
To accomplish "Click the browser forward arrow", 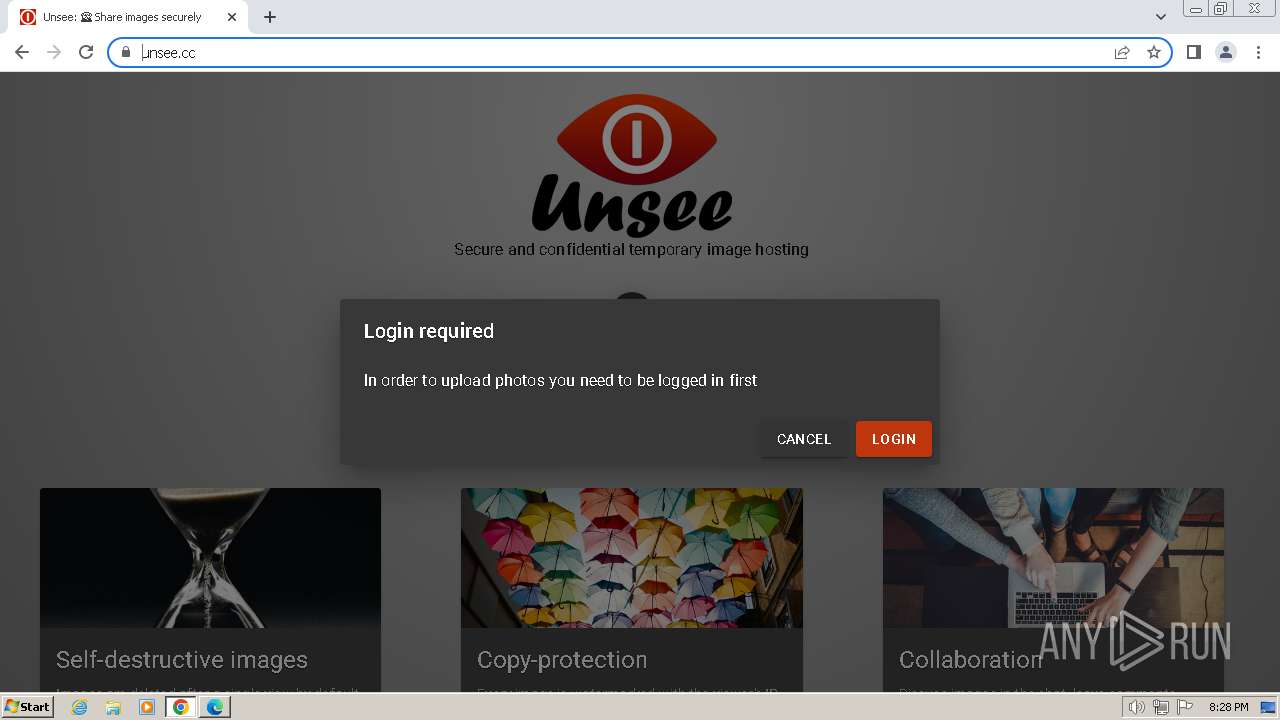I will pyautogui.click(x=54, y=52).
